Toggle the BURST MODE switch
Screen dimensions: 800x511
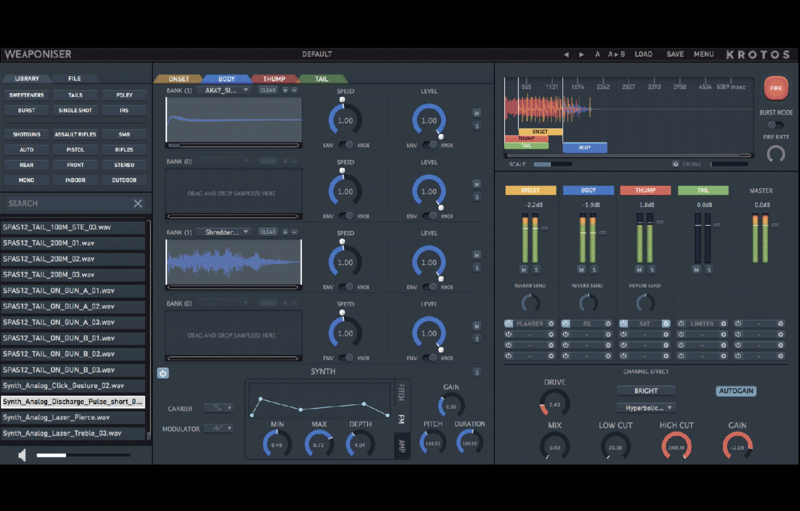tap(776, 125)
